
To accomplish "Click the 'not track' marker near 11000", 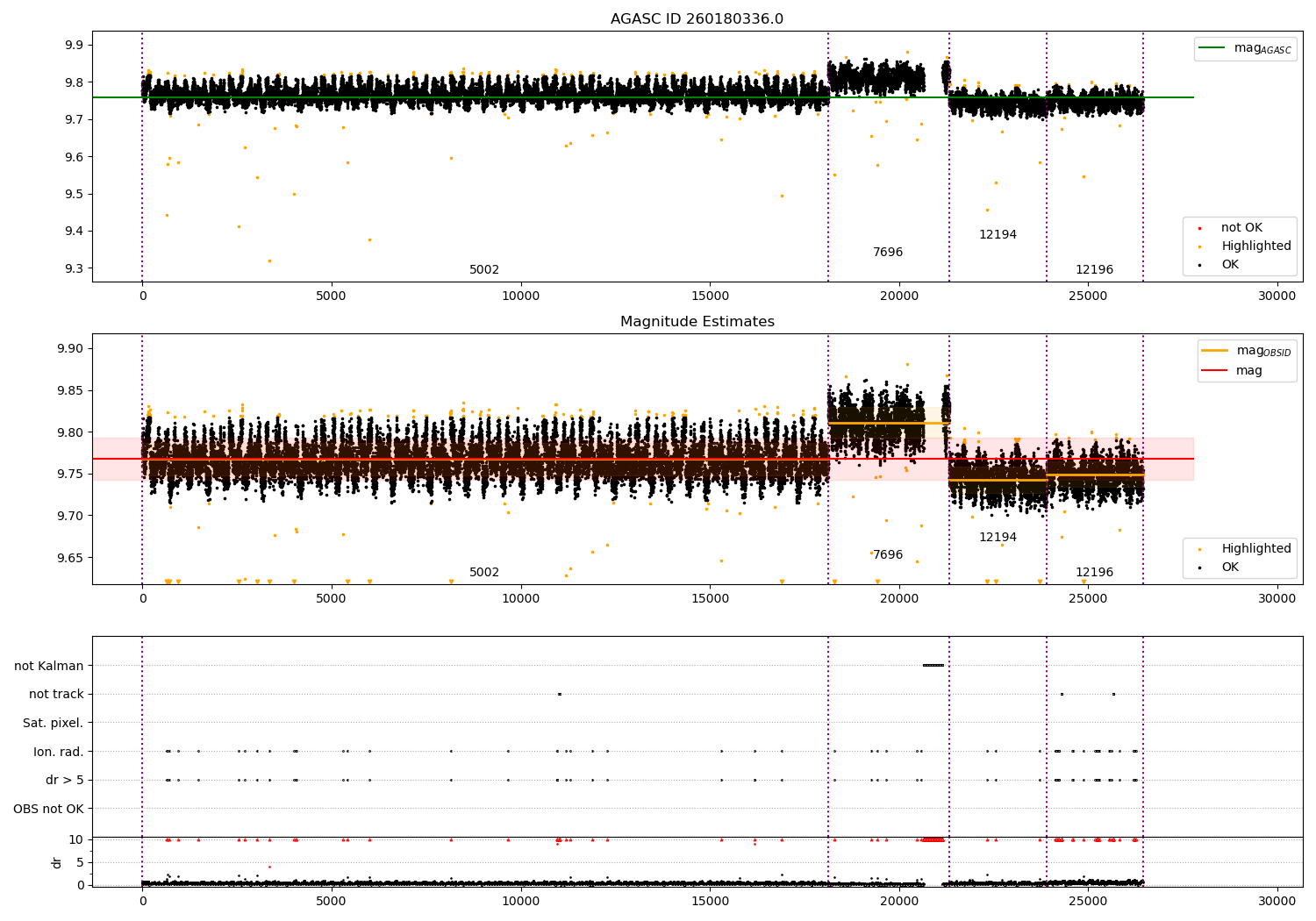I will [559, 695].
